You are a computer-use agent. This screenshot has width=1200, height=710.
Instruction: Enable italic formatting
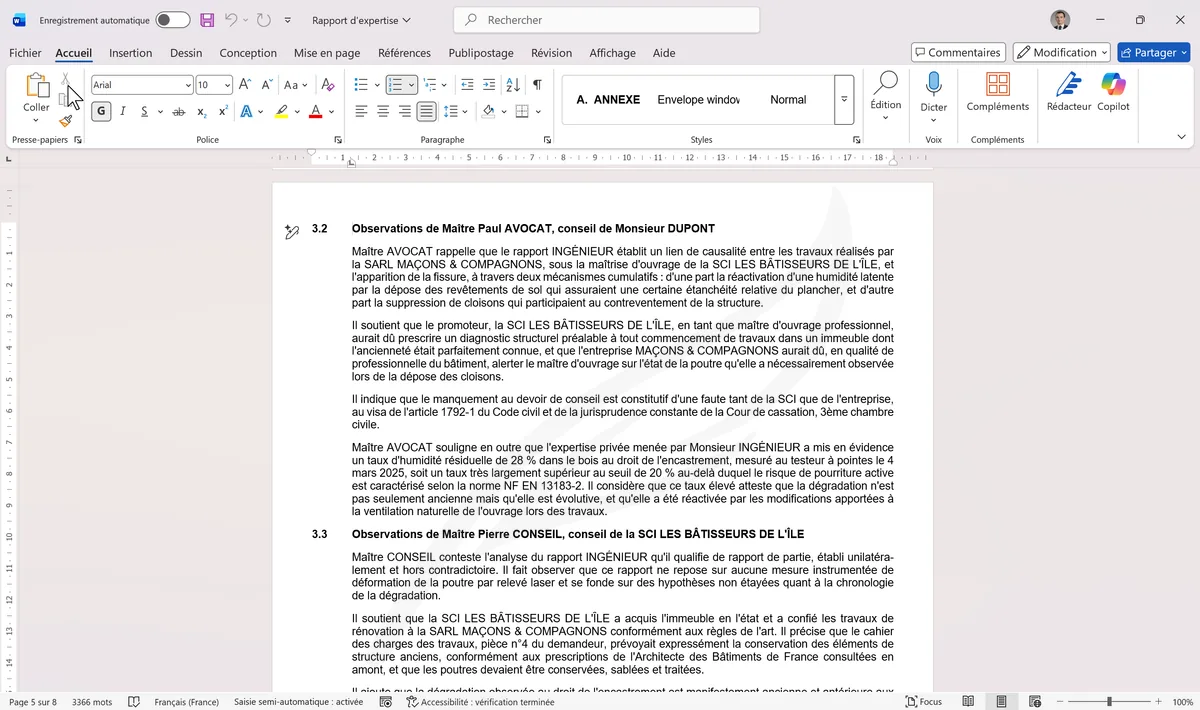pyautogui.click(x=120, y=111)
